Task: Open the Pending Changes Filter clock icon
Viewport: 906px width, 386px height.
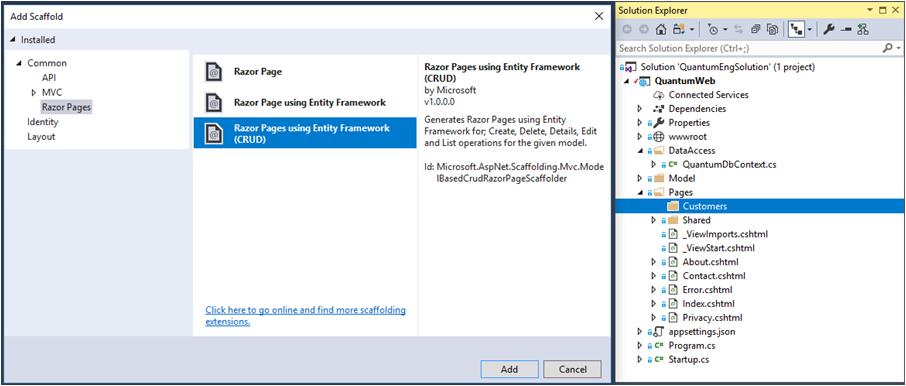Action: 713,29
